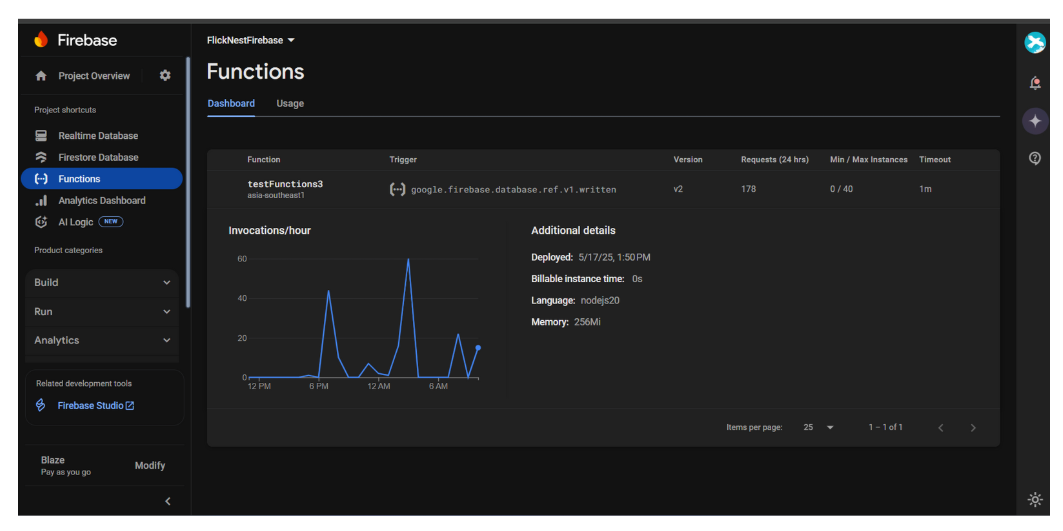Screen dimensions: 1063x531
Task: Open the Gemini sparkle assistant icon
Action: point(1035,121)
